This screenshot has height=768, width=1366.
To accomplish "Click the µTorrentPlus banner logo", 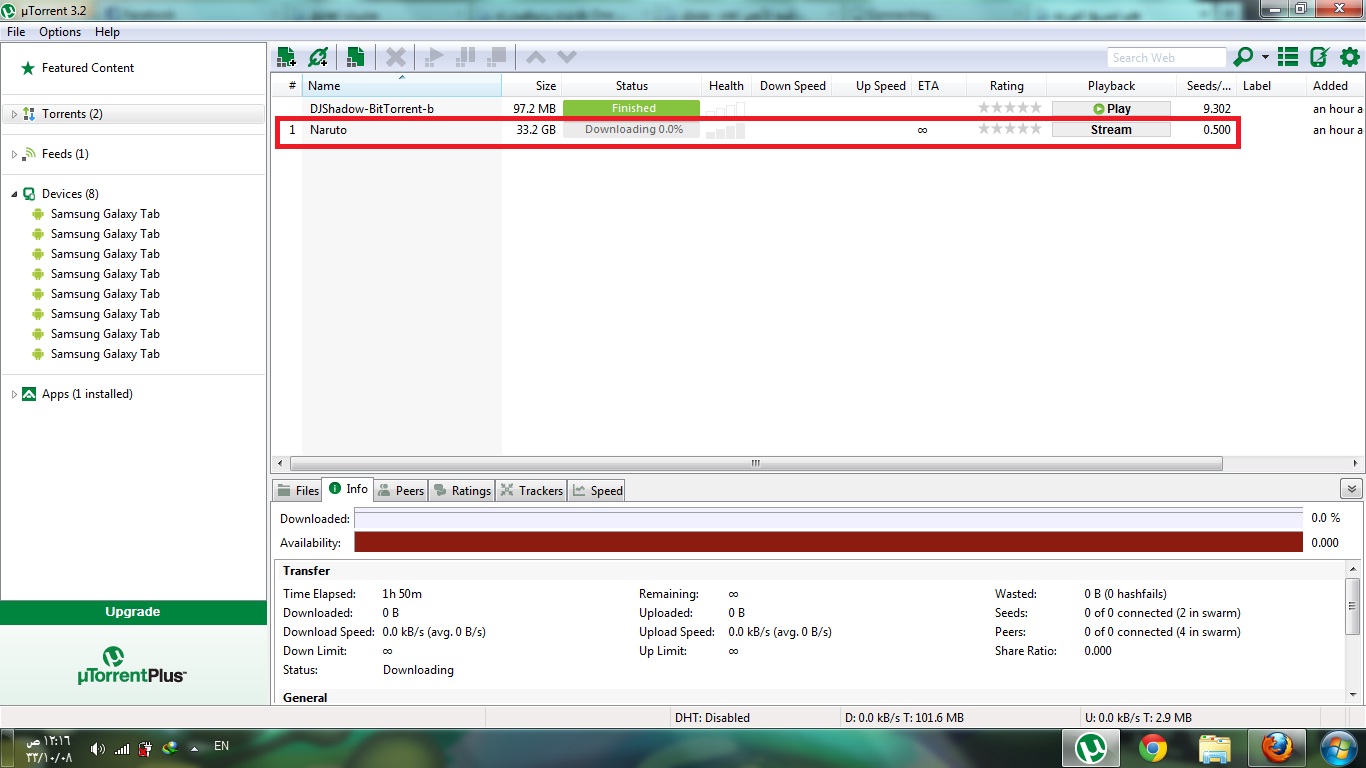I will 132,664.
